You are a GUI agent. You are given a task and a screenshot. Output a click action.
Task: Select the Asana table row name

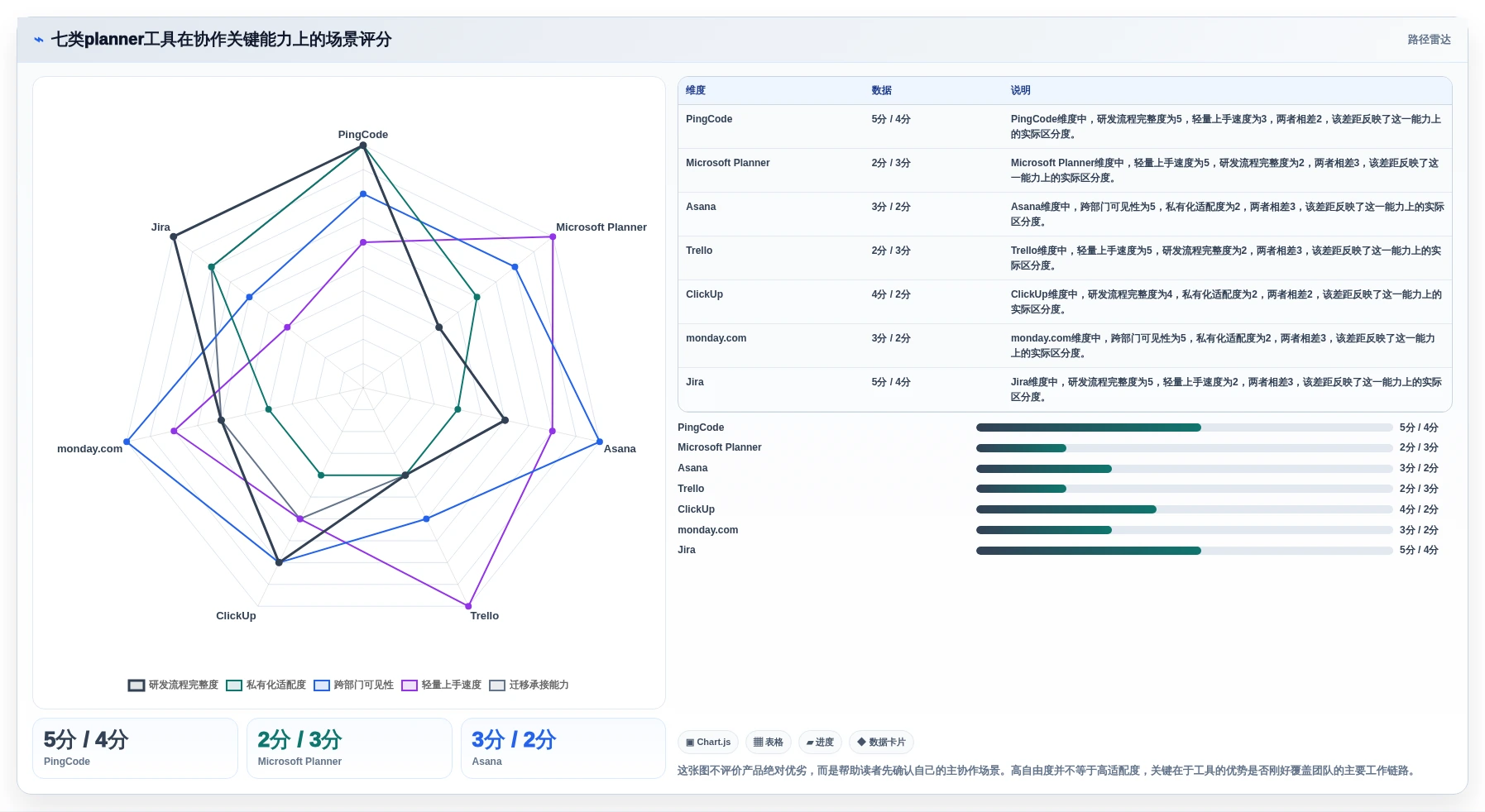tap(701, 207)
